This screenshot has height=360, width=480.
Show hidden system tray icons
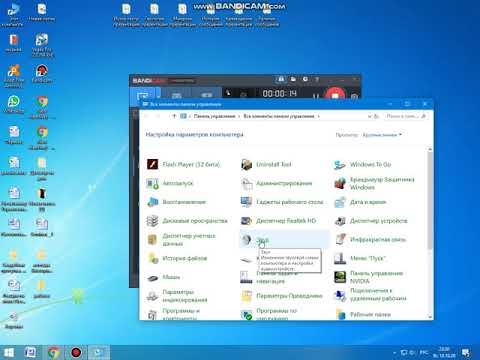394,352
